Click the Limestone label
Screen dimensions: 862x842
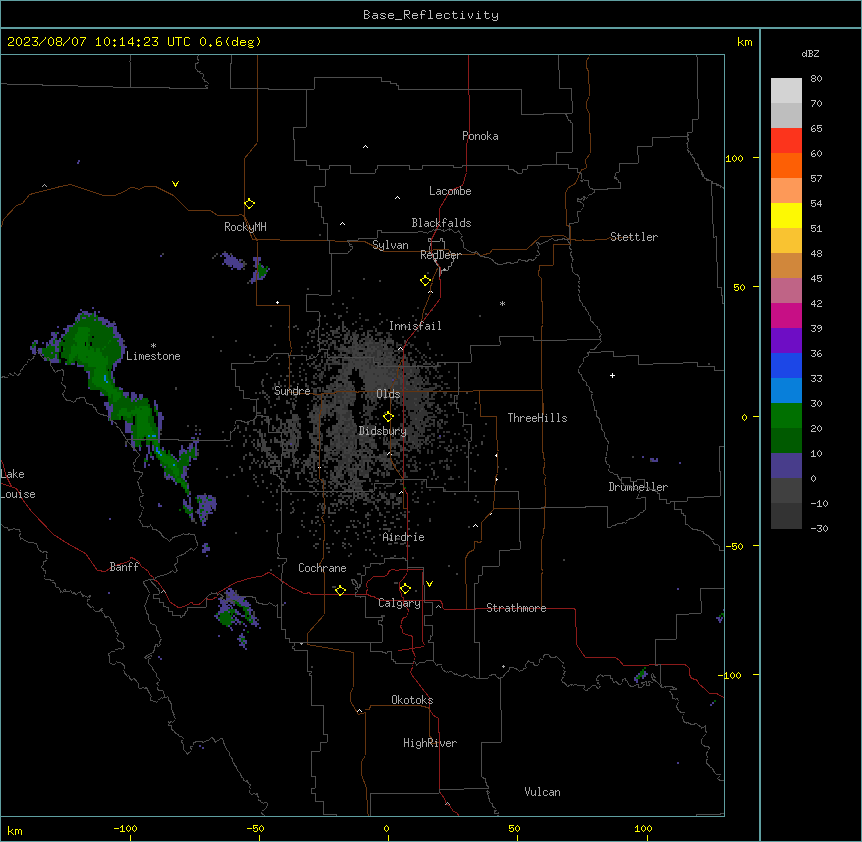tap(153, 356)
